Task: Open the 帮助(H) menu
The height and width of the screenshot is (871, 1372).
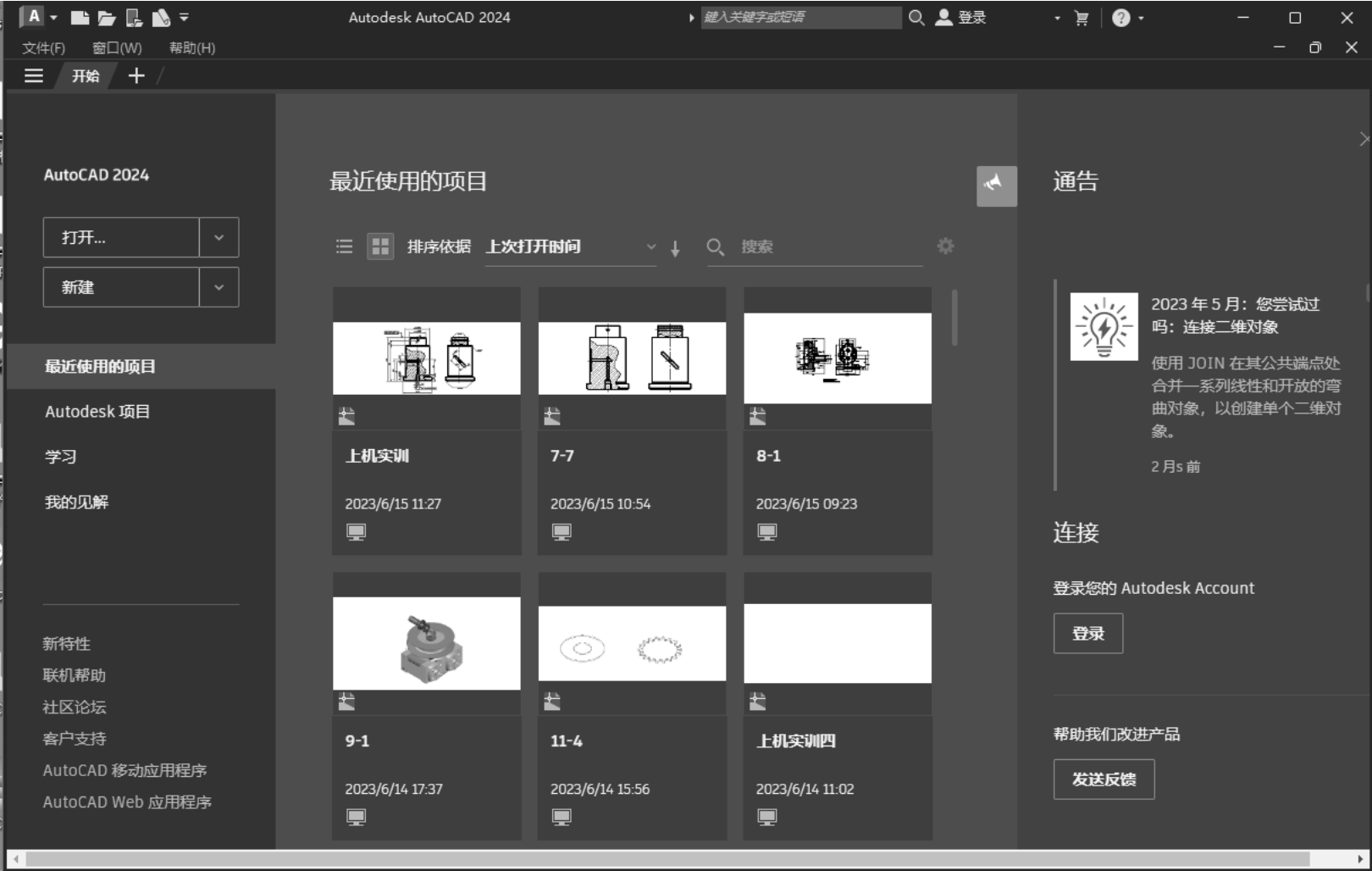Action: tap(192, 48)
